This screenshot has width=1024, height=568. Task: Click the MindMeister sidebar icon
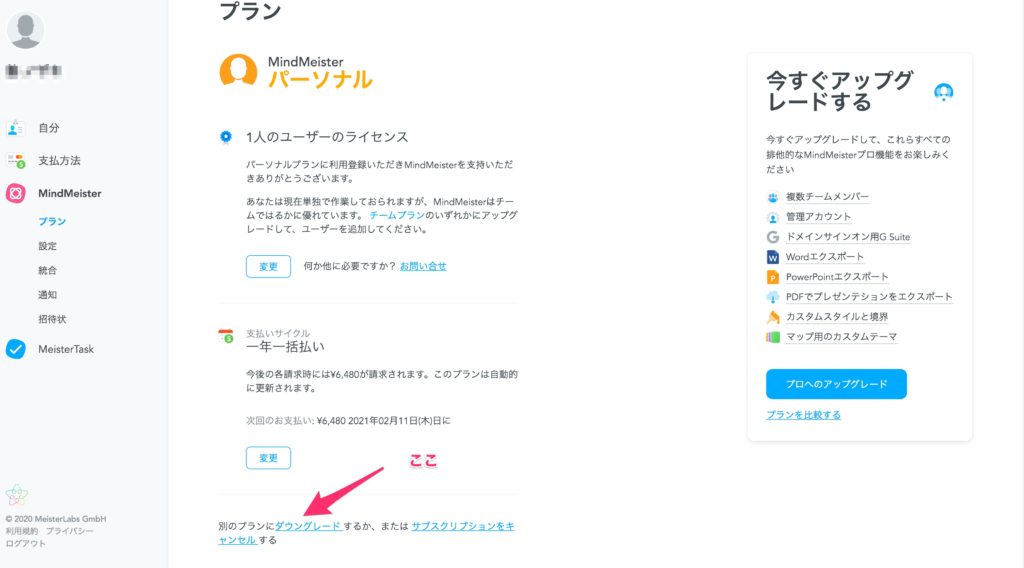[16, 193]
